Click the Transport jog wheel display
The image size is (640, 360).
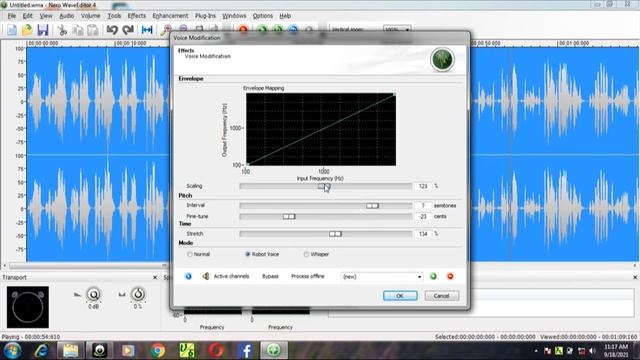pyautogui.click(x=28, y=307)
